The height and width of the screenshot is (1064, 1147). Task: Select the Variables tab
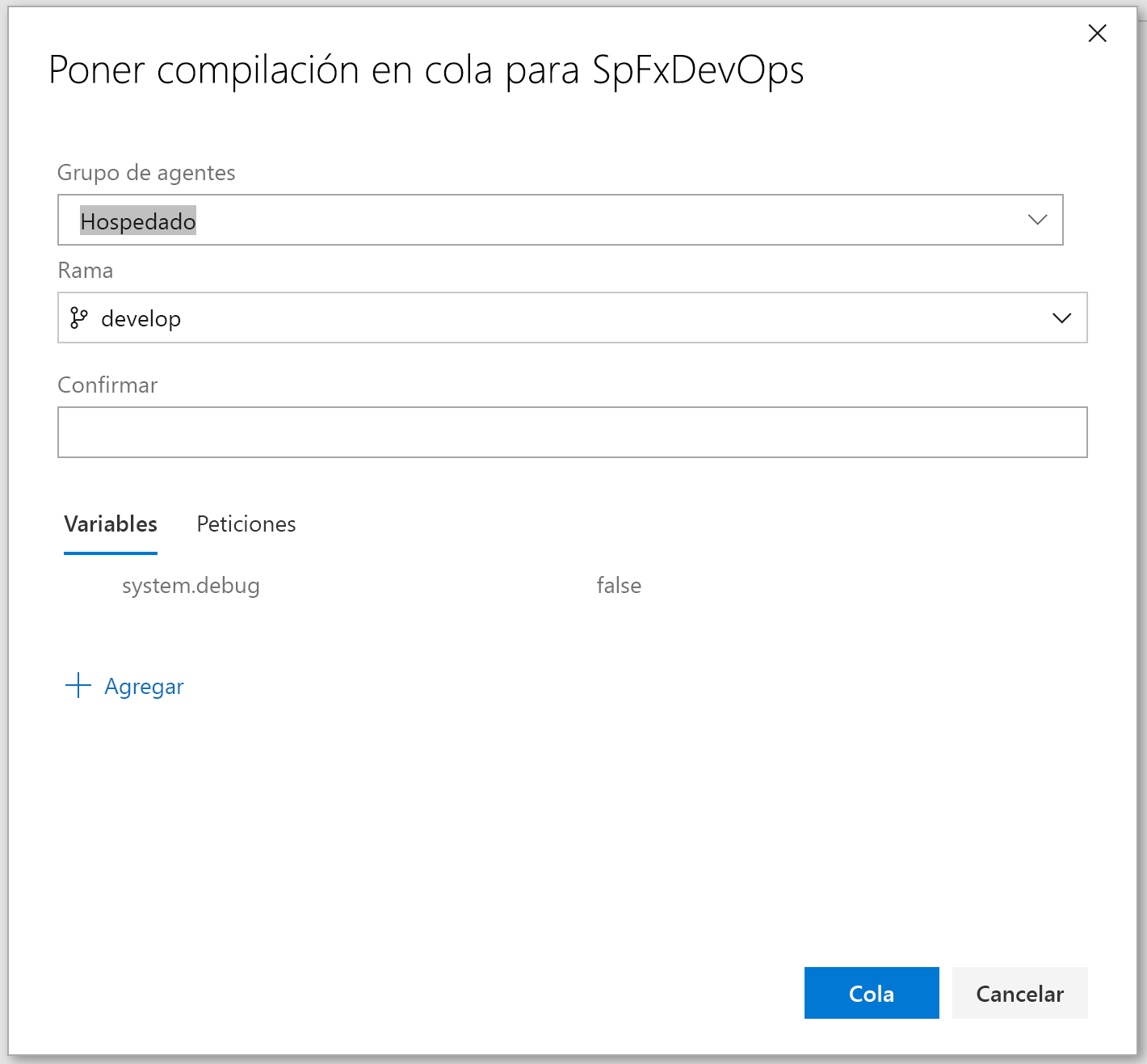point(110,524)
